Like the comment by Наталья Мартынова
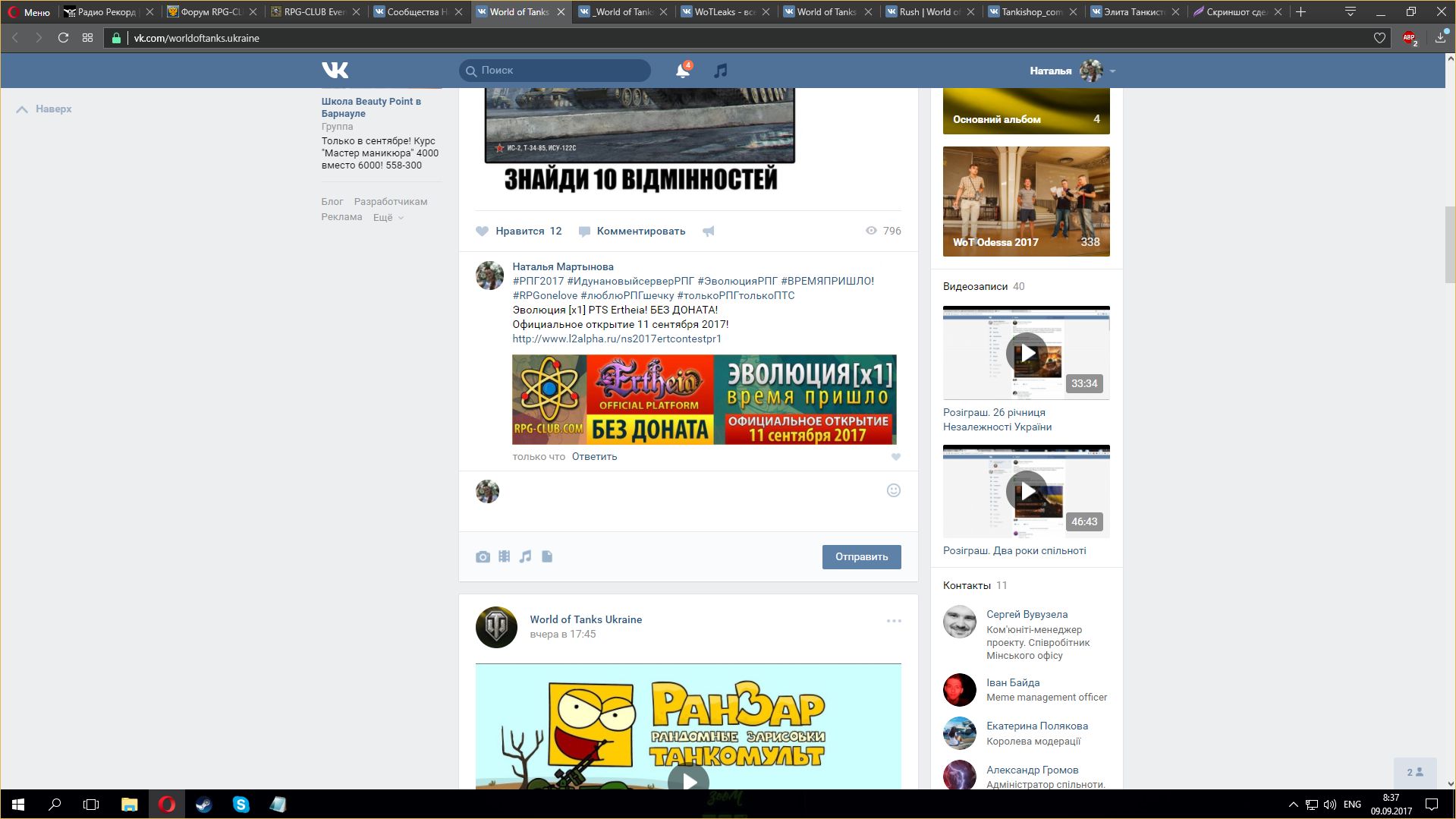The height and width of the screenshot is (819, 1456). pyautogui.click(x=895, y=457)
